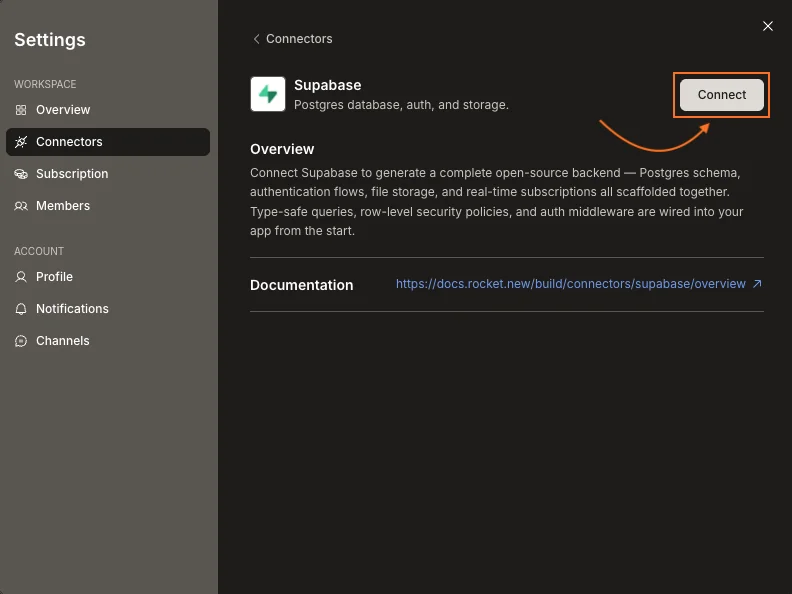Click the Connectors plug icon

(x=21, y=142)
